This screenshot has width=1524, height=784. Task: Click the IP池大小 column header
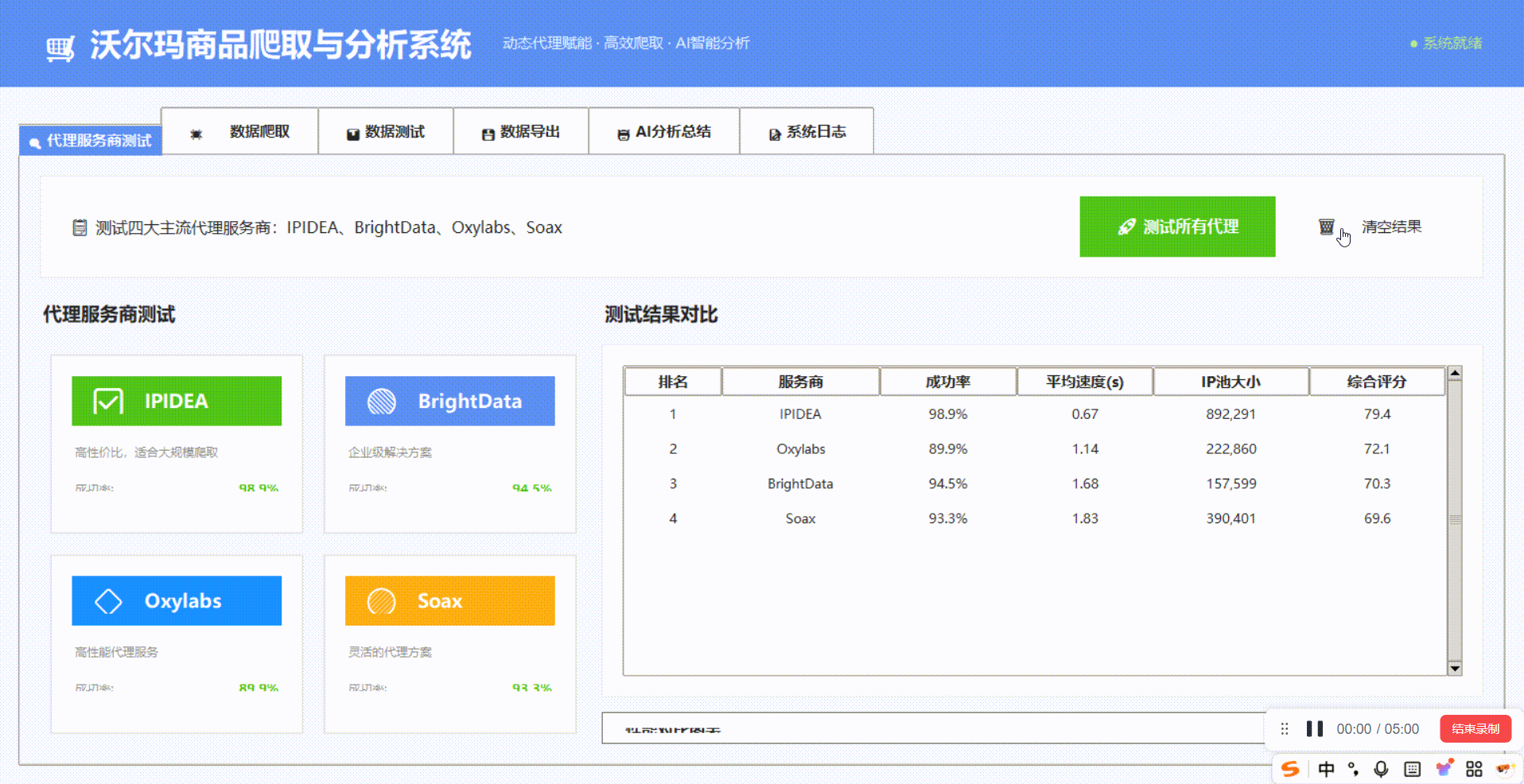pyautogui.click(x=1231, y=382)
